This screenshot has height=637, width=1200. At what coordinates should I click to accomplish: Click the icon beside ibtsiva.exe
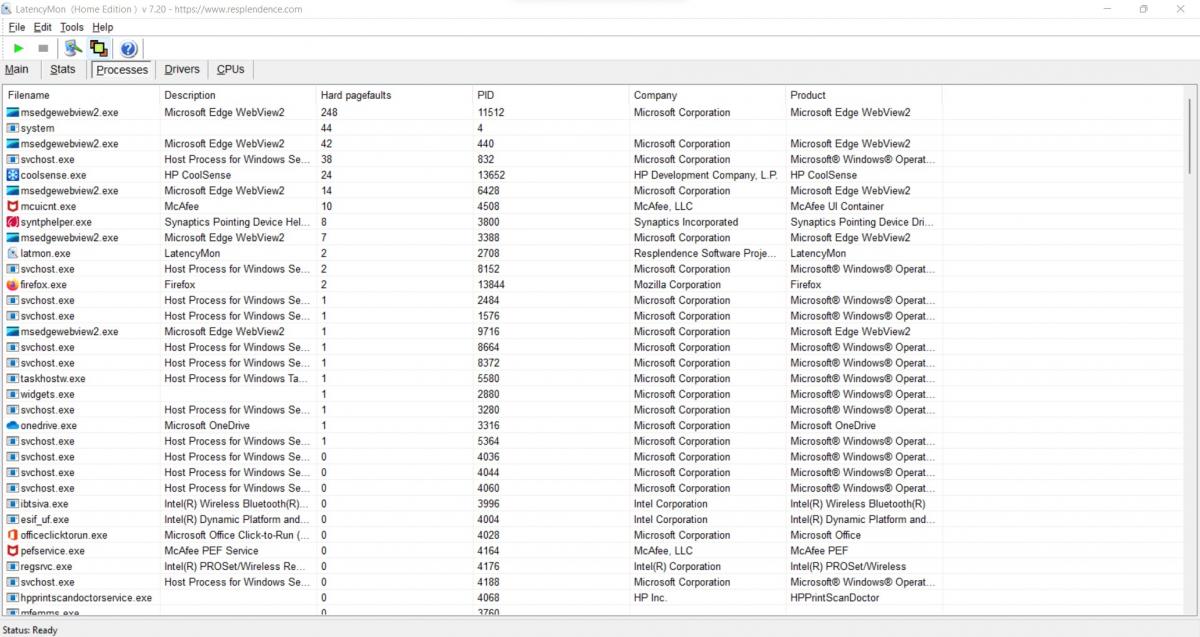tap(12, 504)
